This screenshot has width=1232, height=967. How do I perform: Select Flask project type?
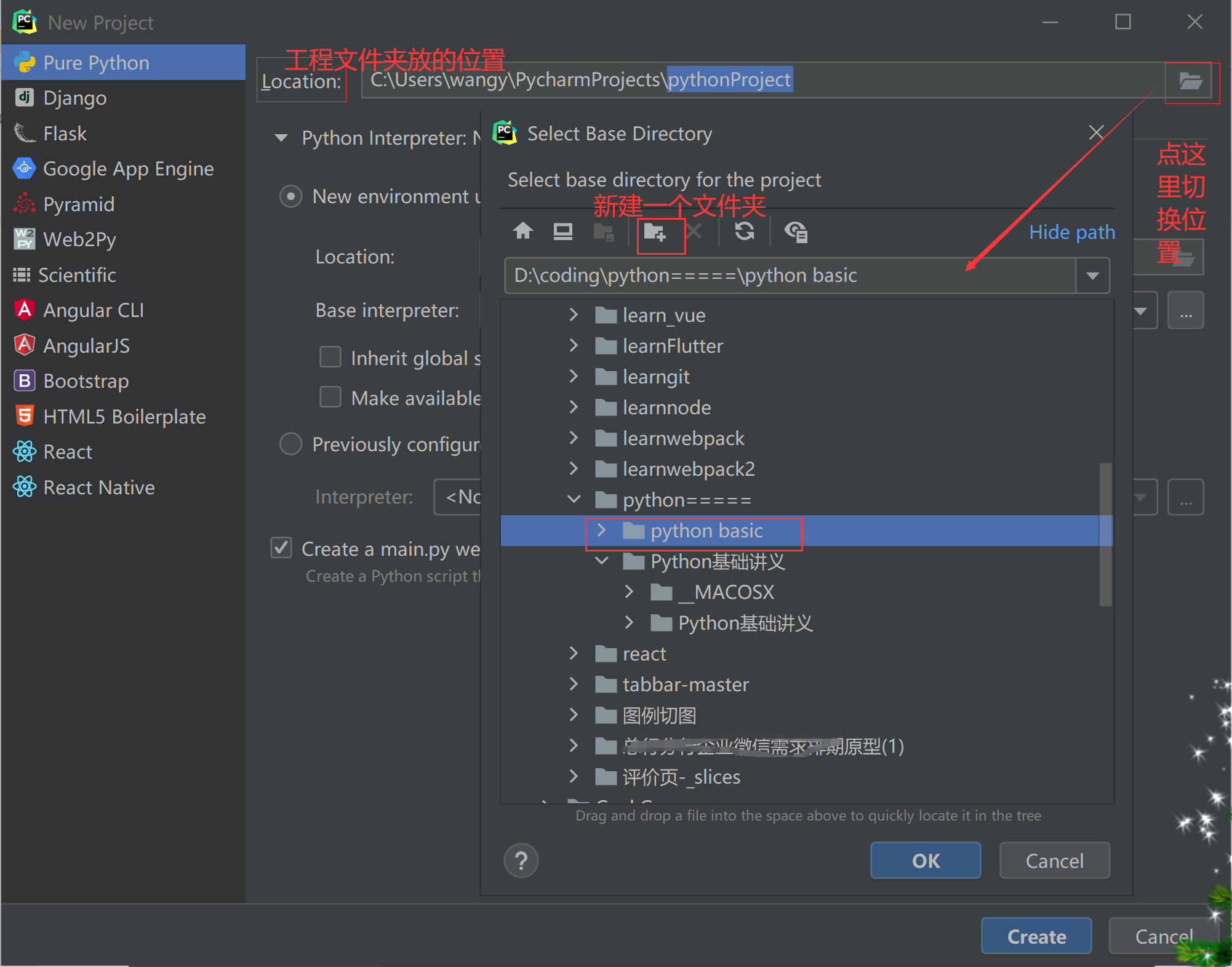(x=123, y=133)
